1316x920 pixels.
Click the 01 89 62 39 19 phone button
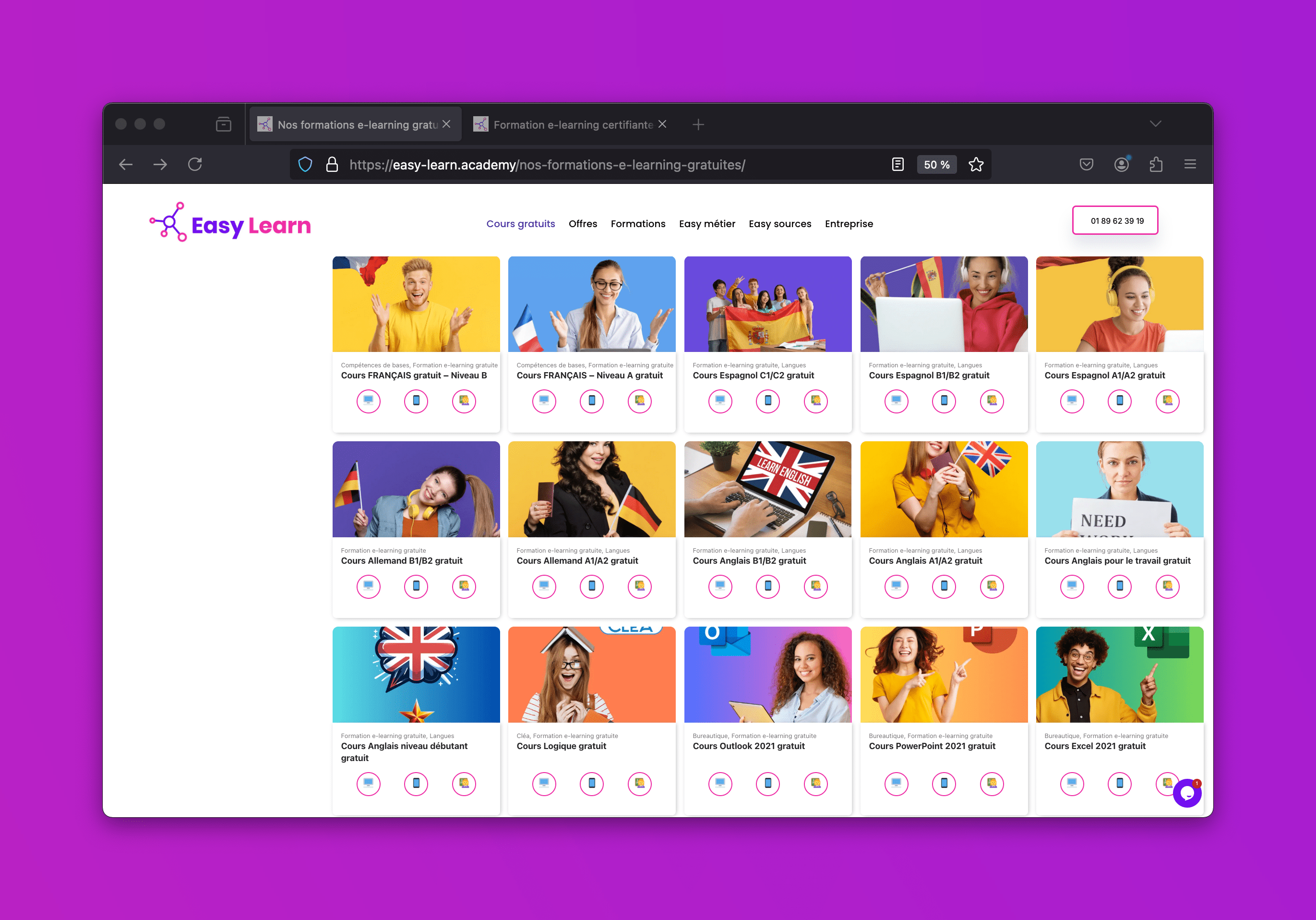pos(1115,221)
